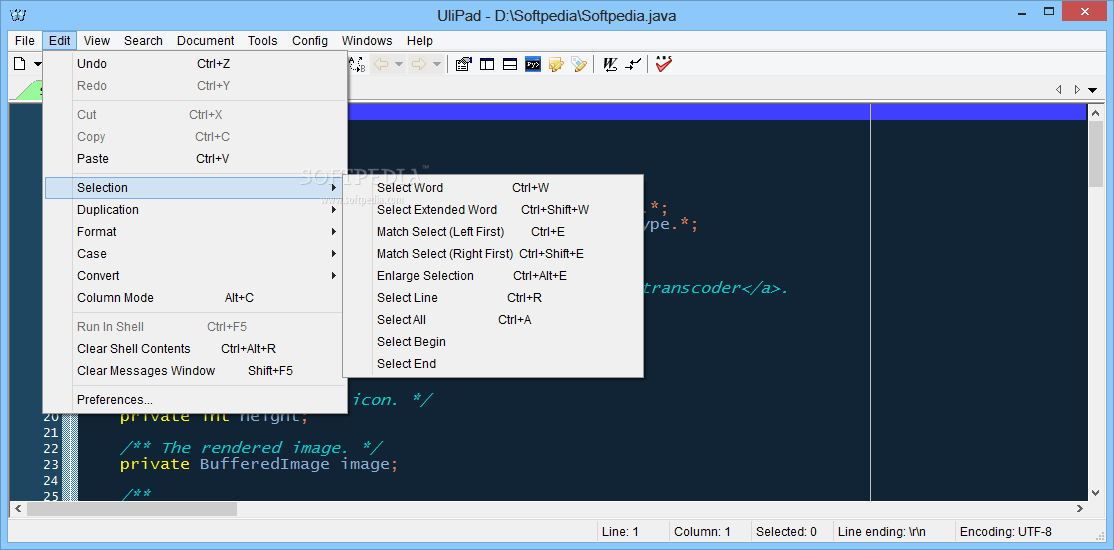The width and height of the screenshot is (1114, 550).
Task: Click the sticky note edit toolbar icon
Action: point(556,65)
